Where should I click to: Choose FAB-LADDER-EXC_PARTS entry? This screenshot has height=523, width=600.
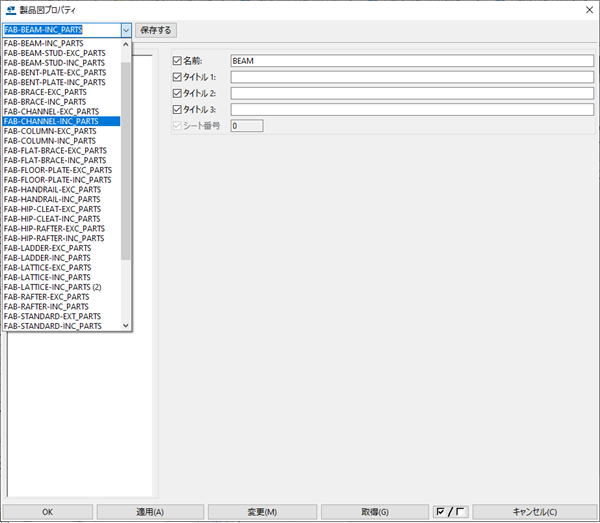tap(62, 248)
